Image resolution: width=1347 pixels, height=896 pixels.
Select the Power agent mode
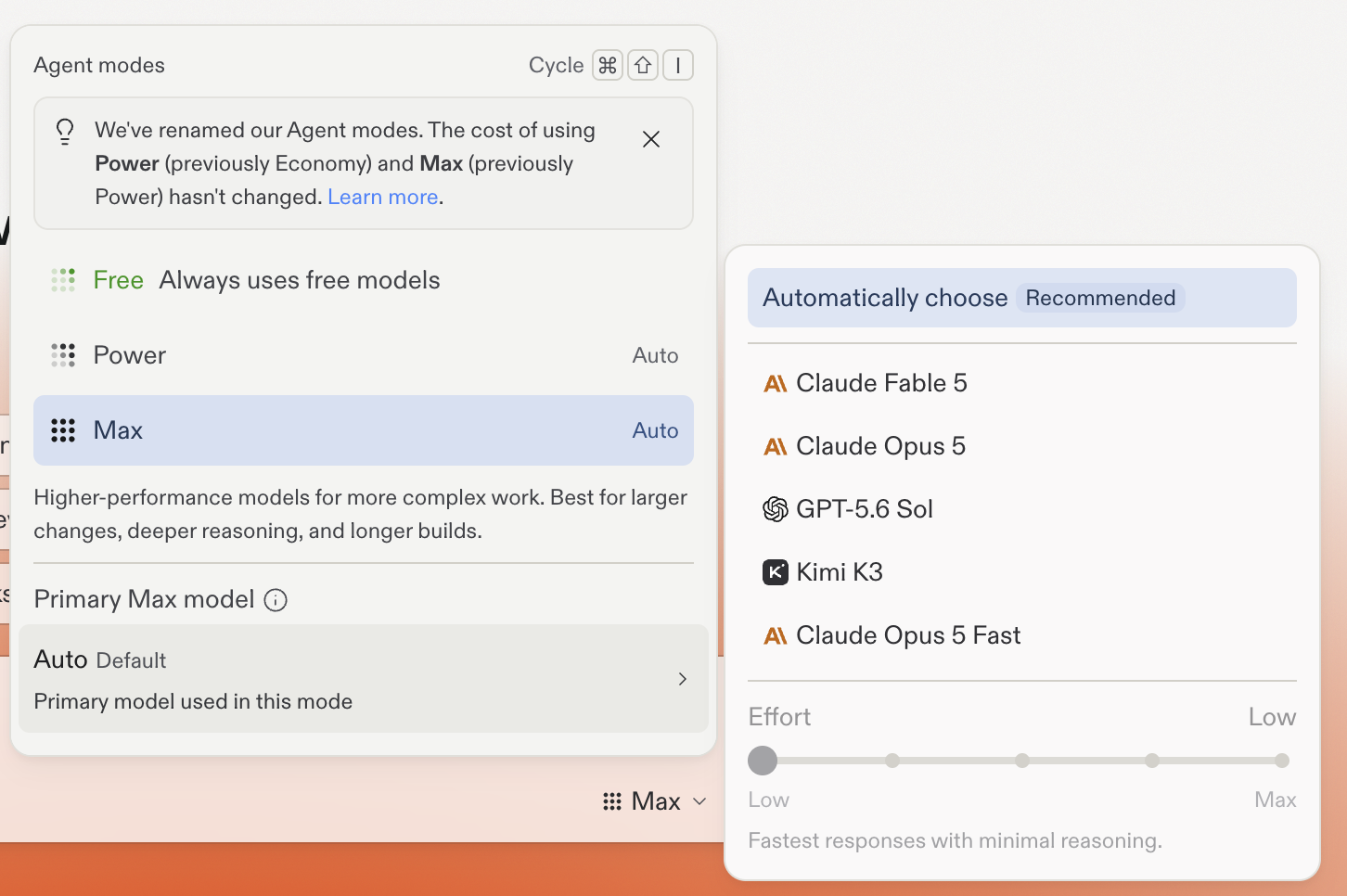click(364, 355)
